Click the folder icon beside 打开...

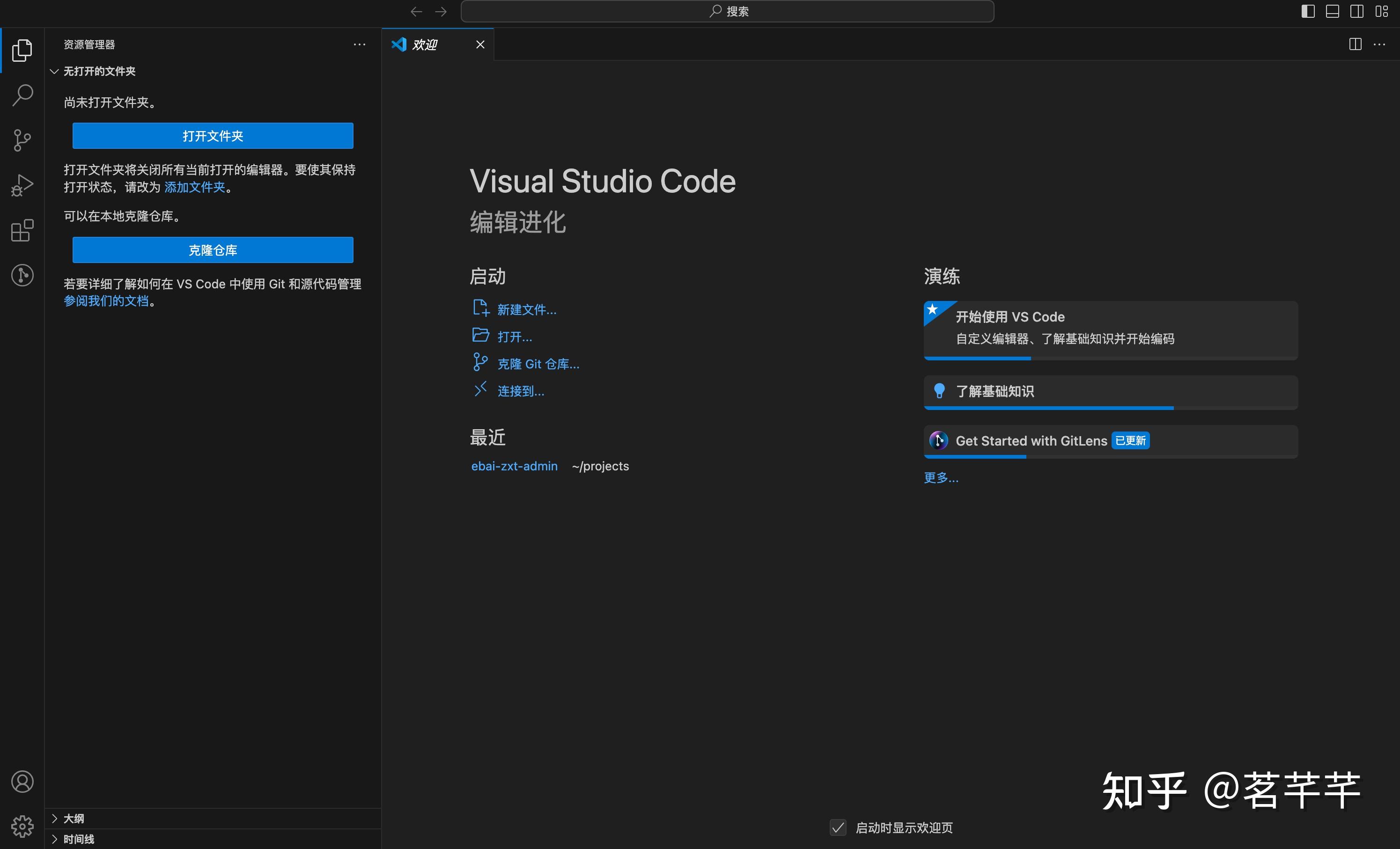[481, 335]
